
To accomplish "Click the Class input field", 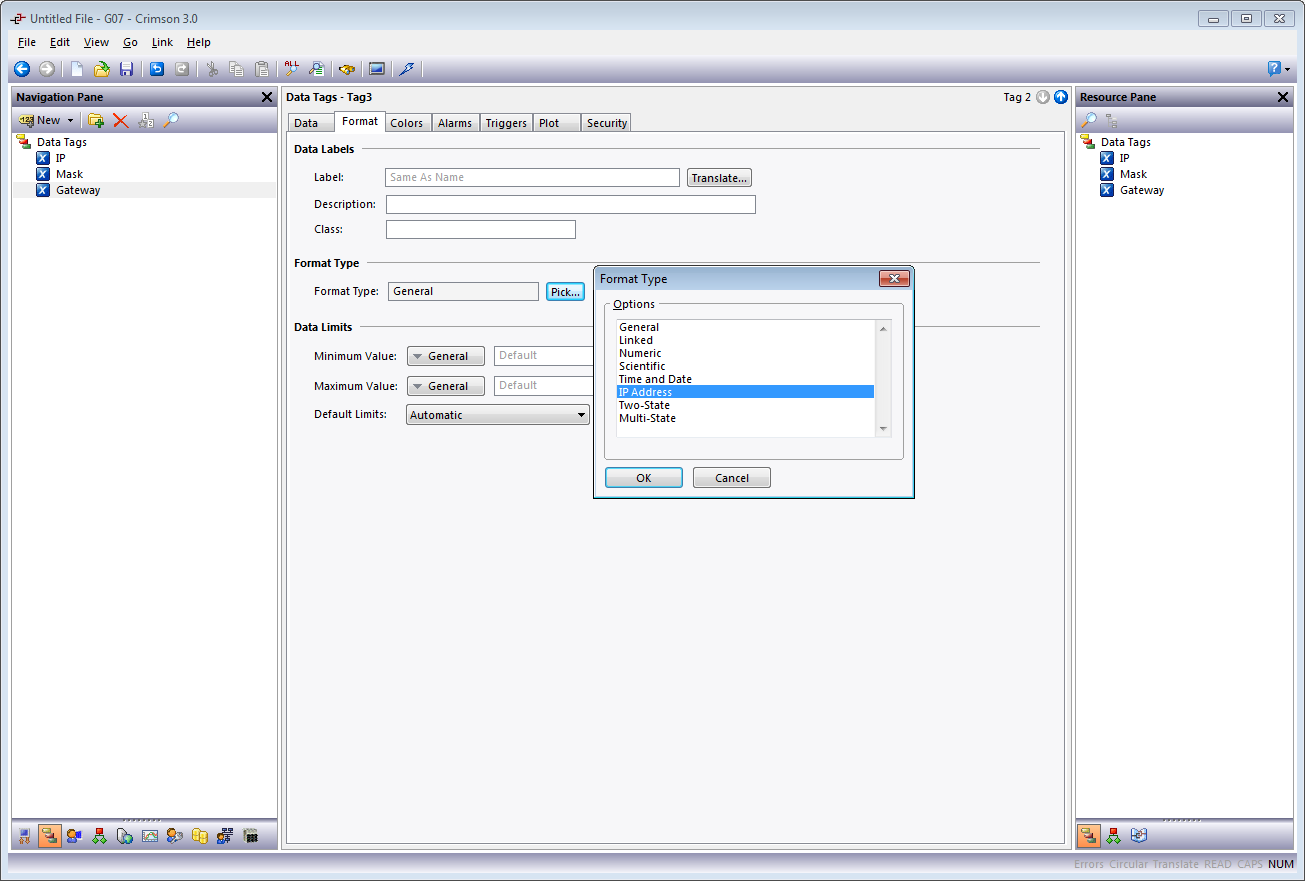I will 481,229.
